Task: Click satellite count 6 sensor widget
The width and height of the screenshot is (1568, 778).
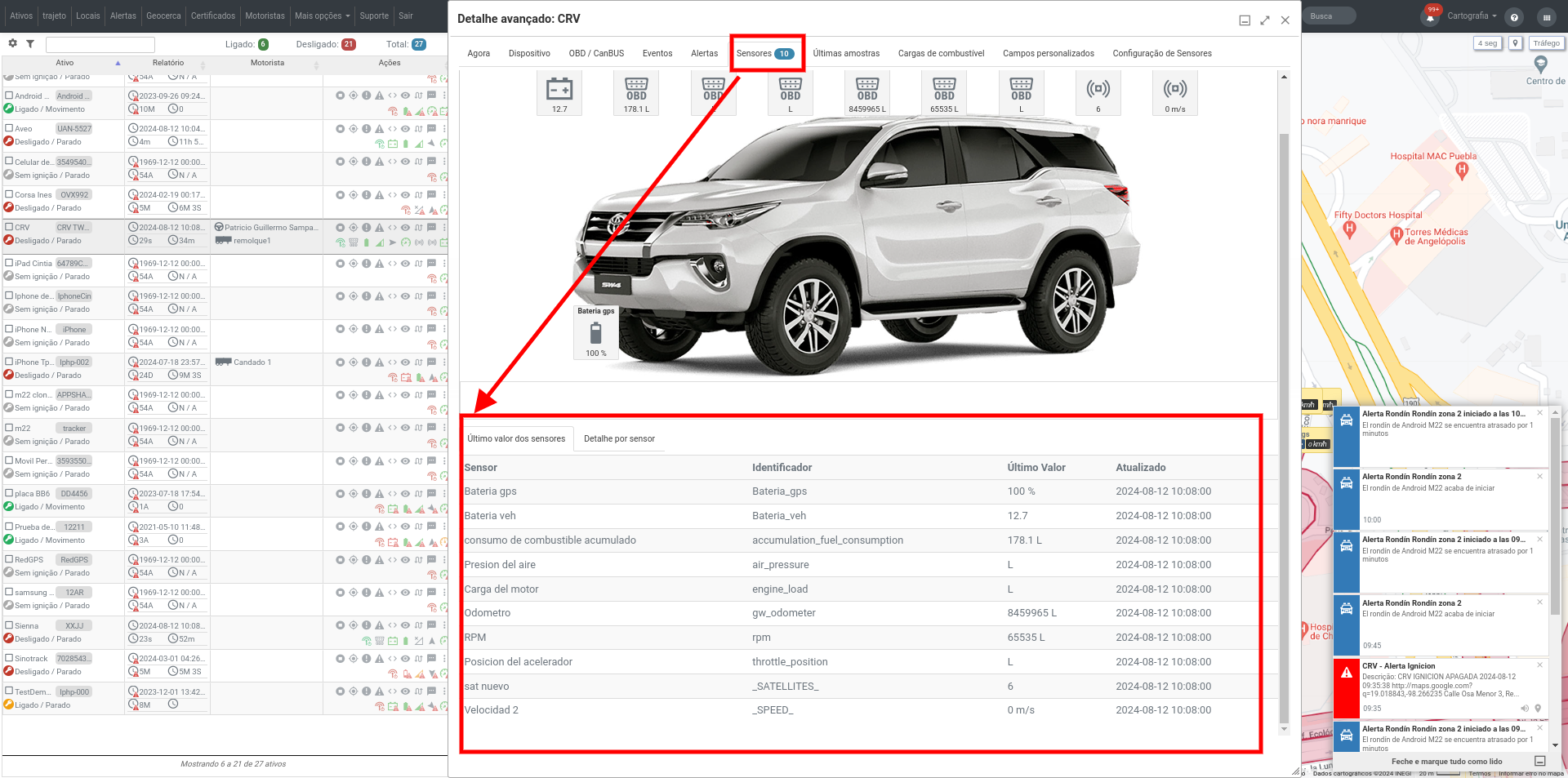Action: pyautogui.click(x=1098, y=93)
